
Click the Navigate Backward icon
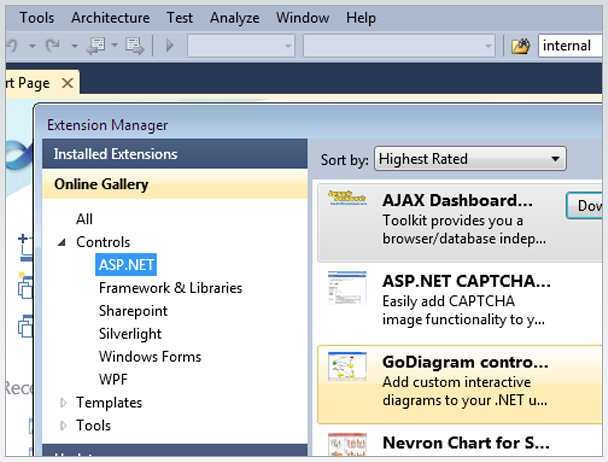coord(96,46)
